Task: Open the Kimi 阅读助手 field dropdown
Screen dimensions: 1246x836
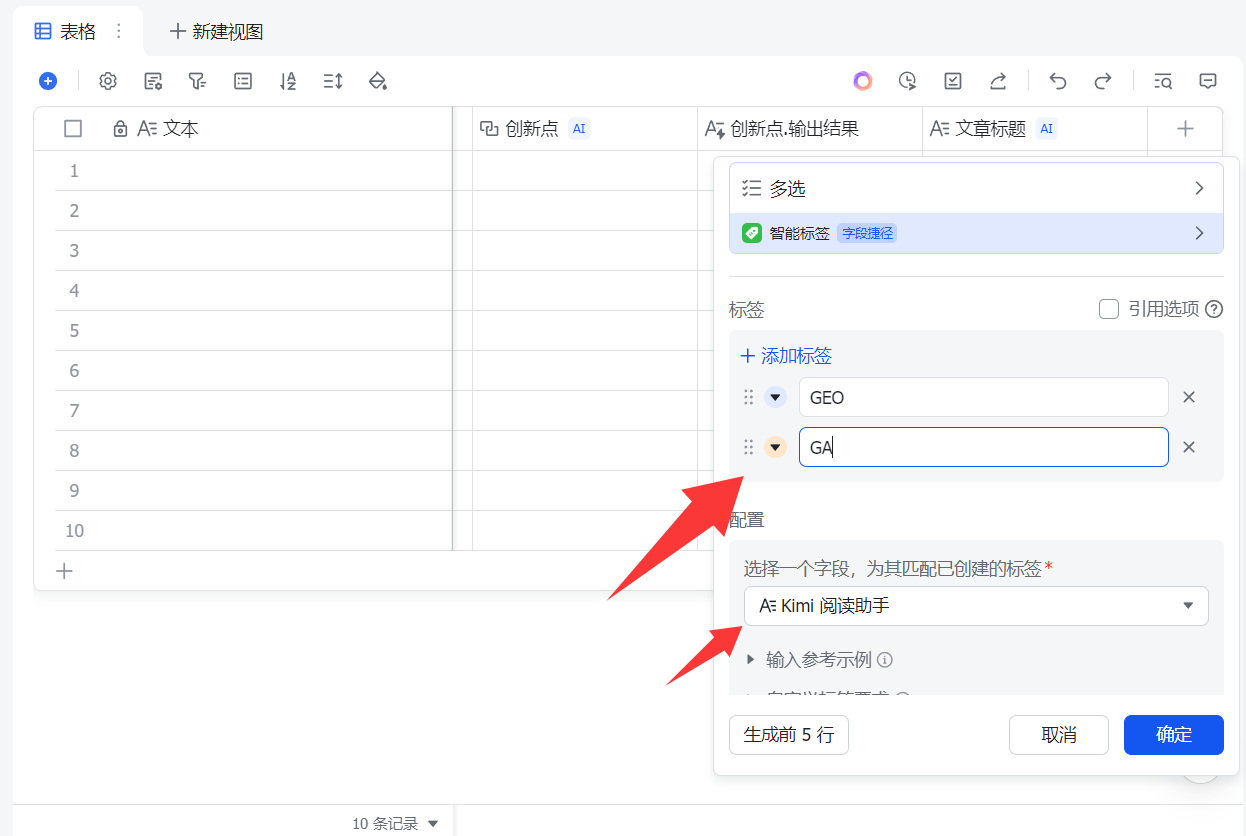Action: click(975, 606)
